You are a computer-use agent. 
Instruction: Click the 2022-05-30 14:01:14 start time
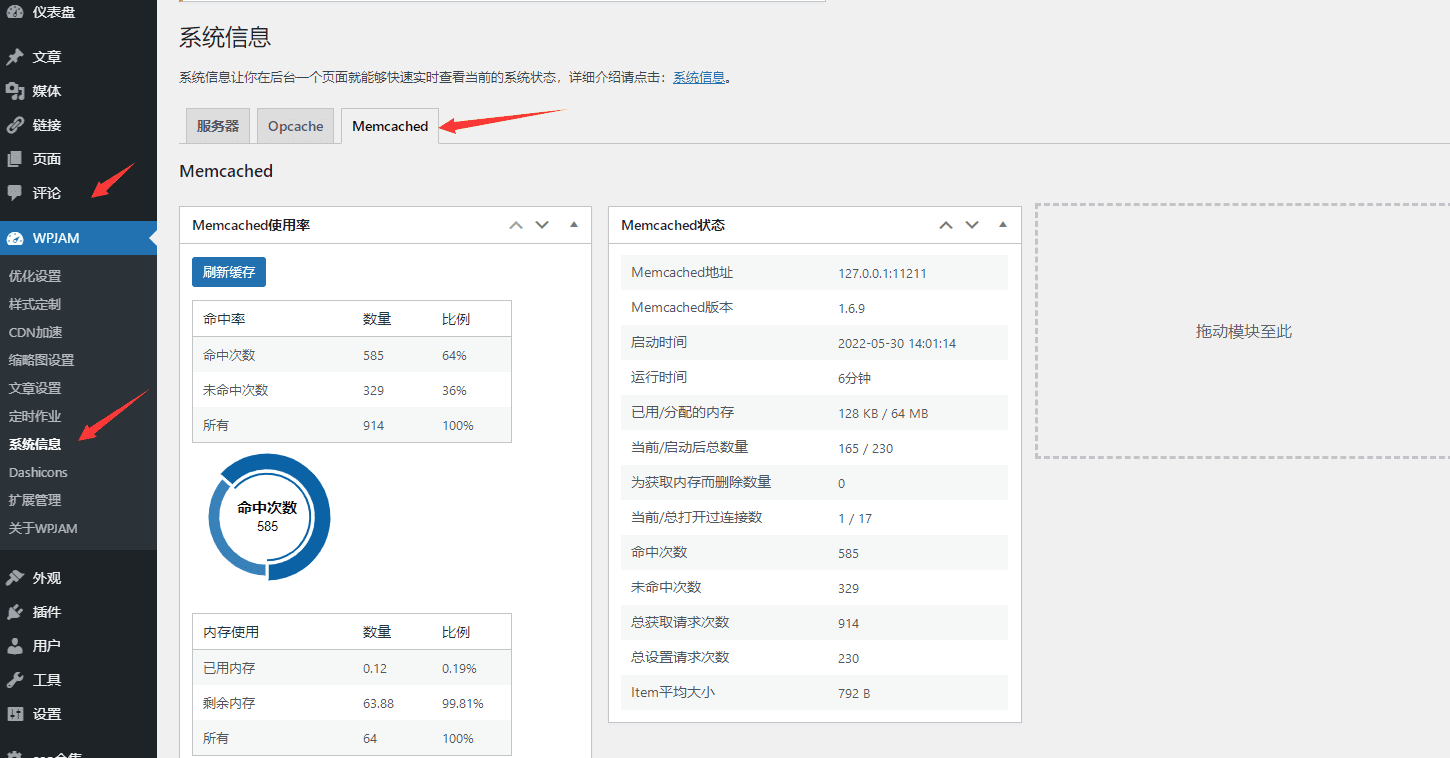pyautogui.click(x=897, y=343)
